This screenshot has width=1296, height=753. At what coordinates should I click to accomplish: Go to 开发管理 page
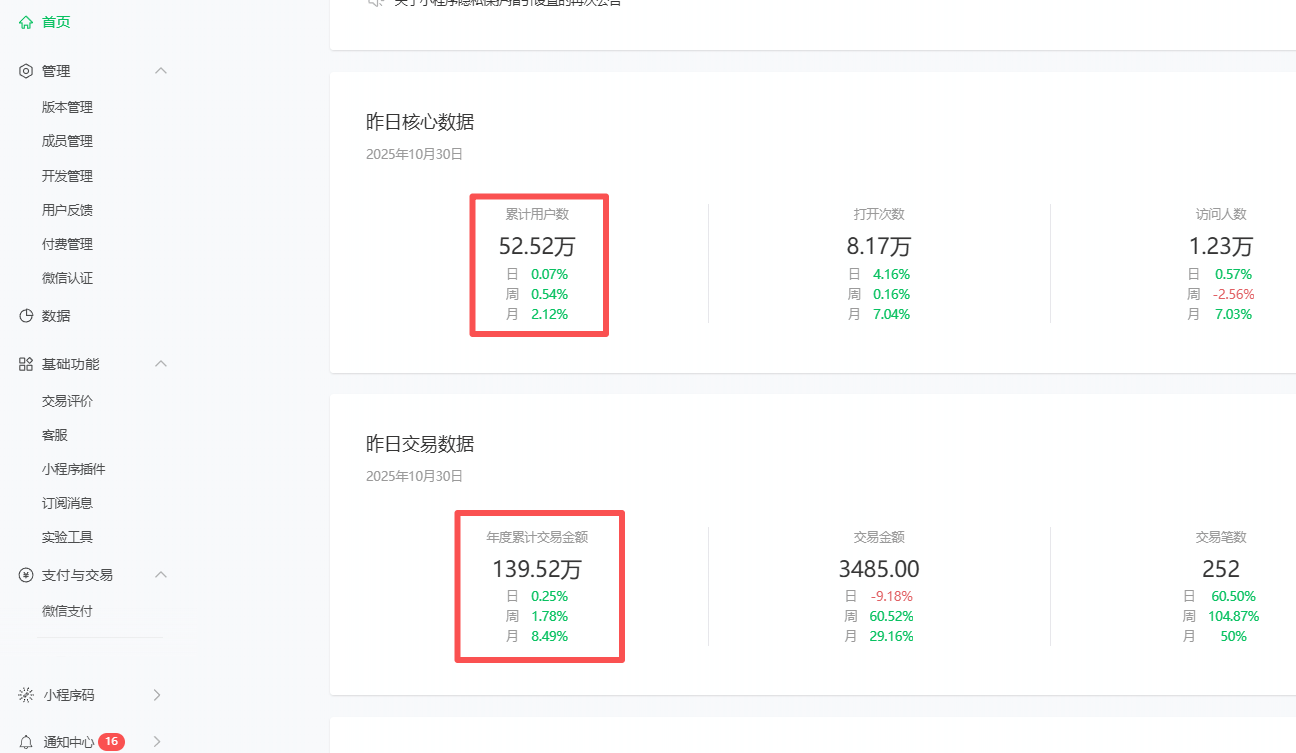67,176
